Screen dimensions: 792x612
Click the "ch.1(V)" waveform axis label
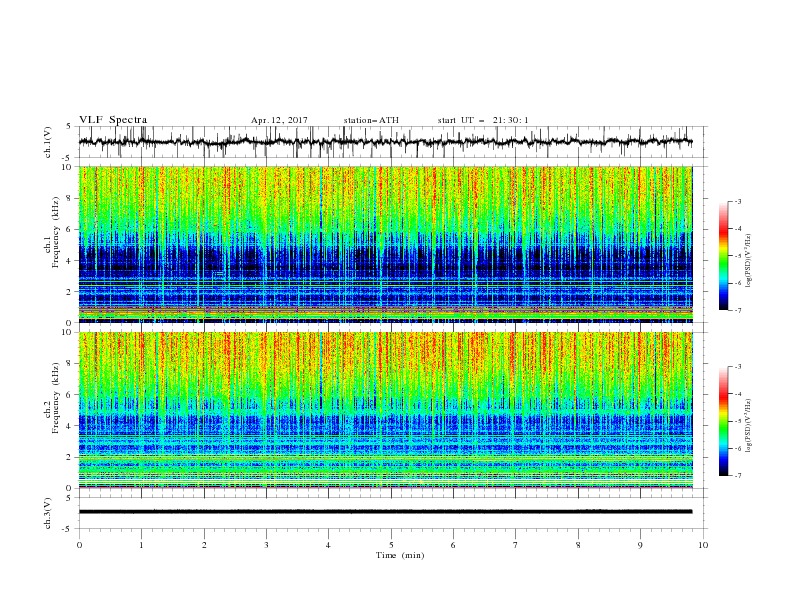click(x=48, y=142)
